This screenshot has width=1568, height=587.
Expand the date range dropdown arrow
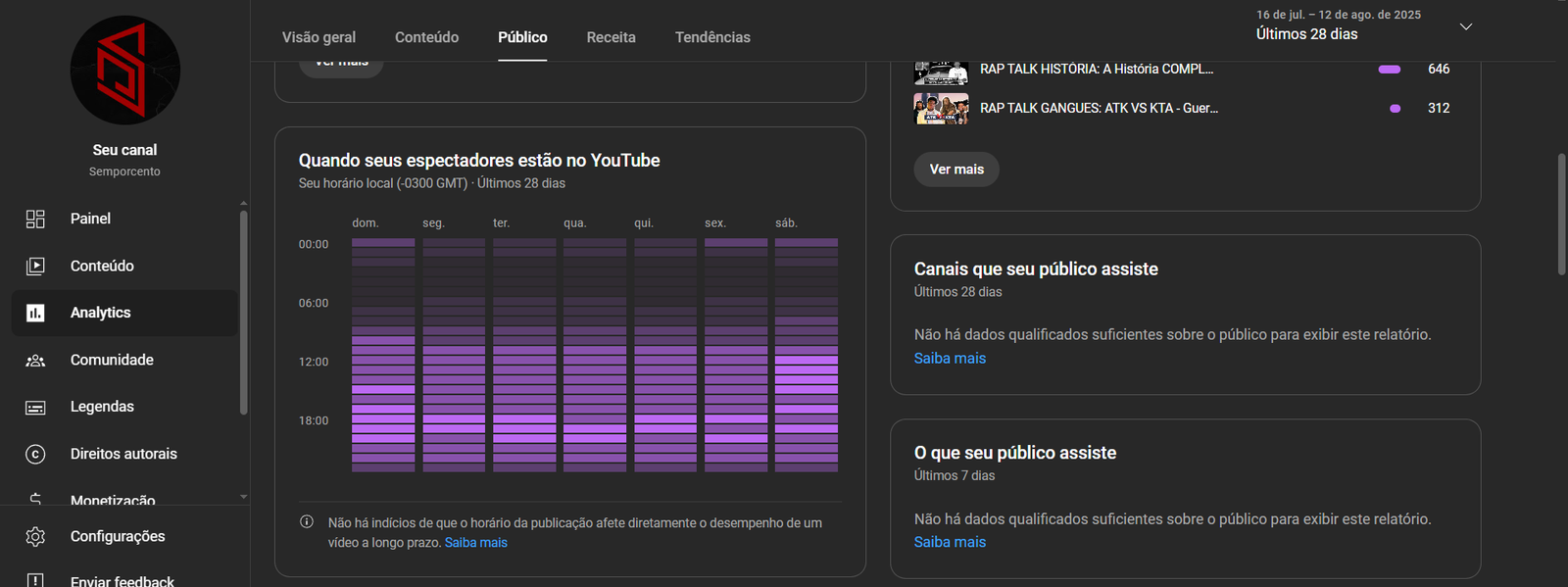pyautogui.click(x=1465, y=26)
